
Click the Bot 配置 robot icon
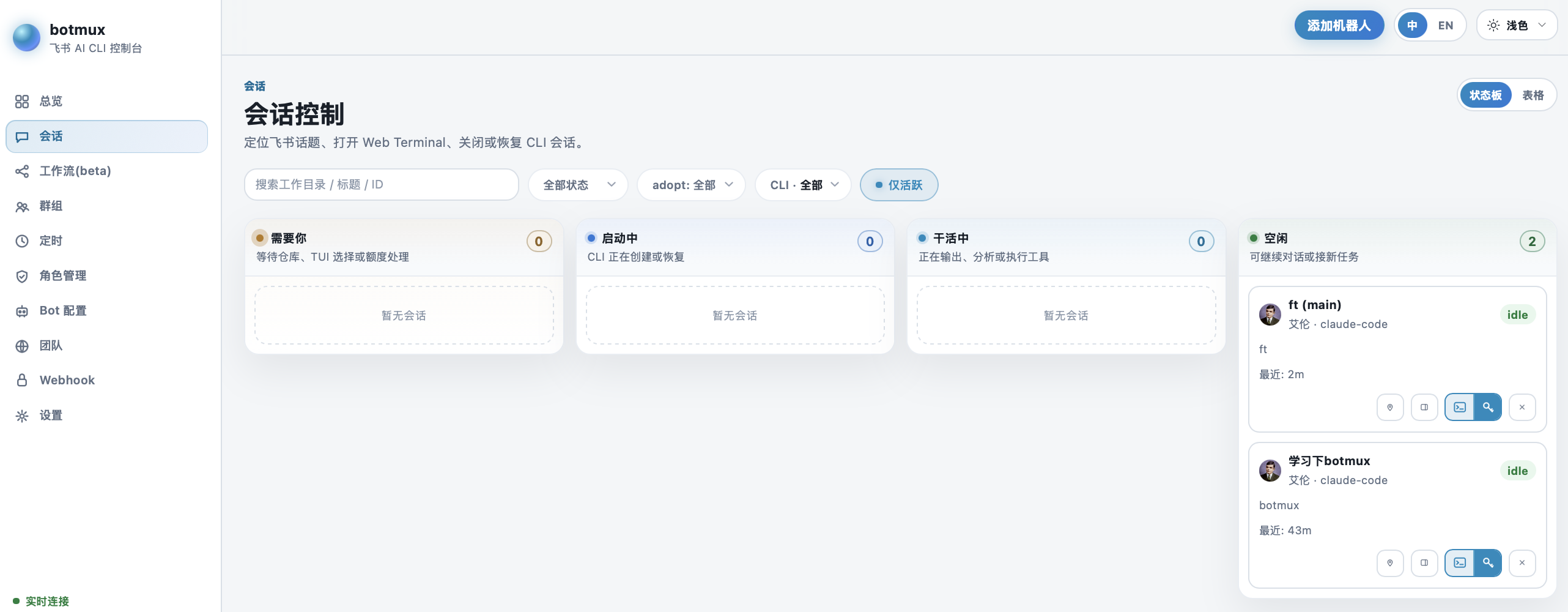pos(22,311)
